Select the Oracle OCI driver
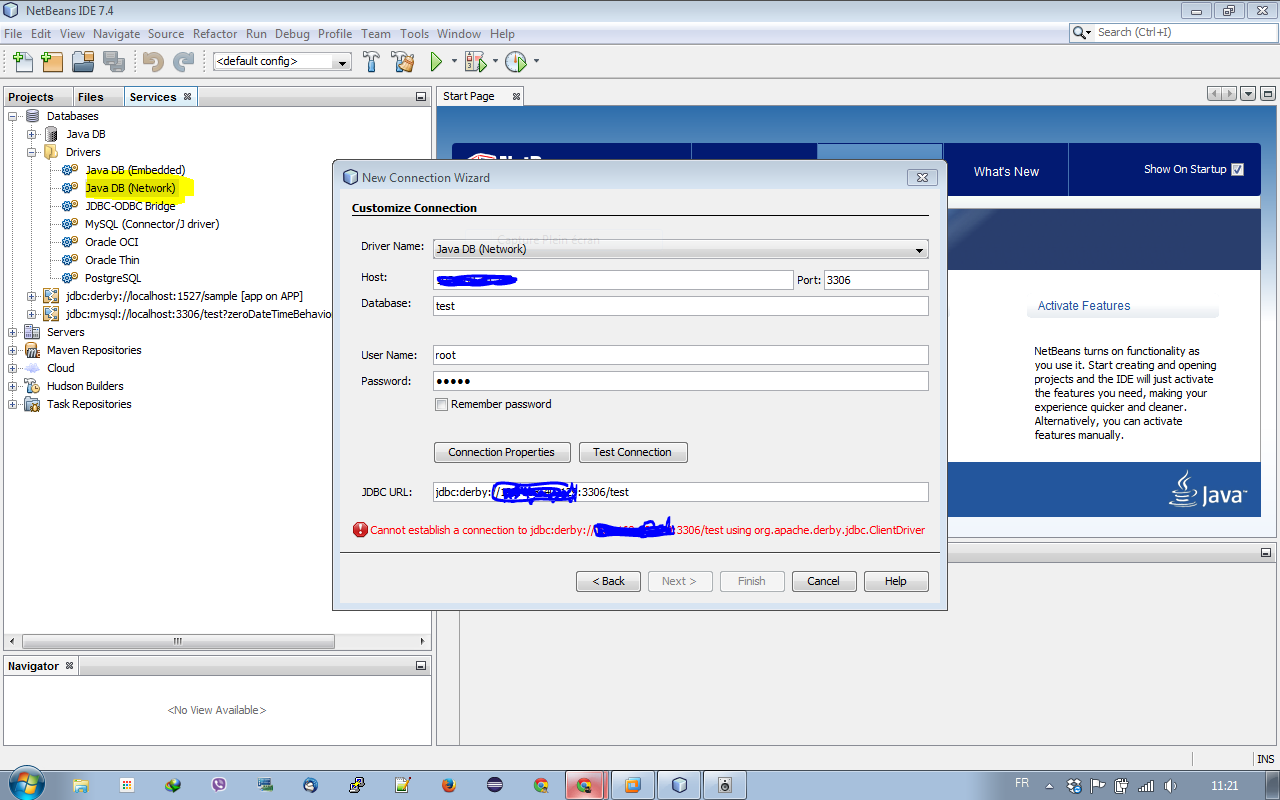Viewport: 1280px width, 800px height. pos(112,242)
